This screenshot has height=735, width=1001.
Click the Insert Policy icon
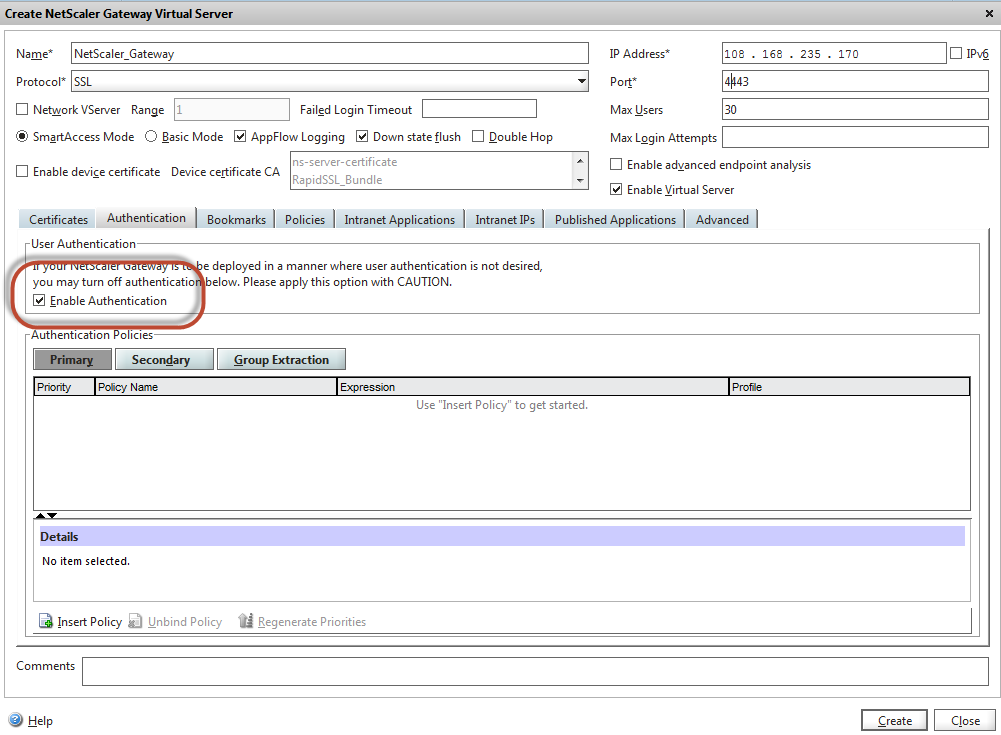tap(46, 622)
